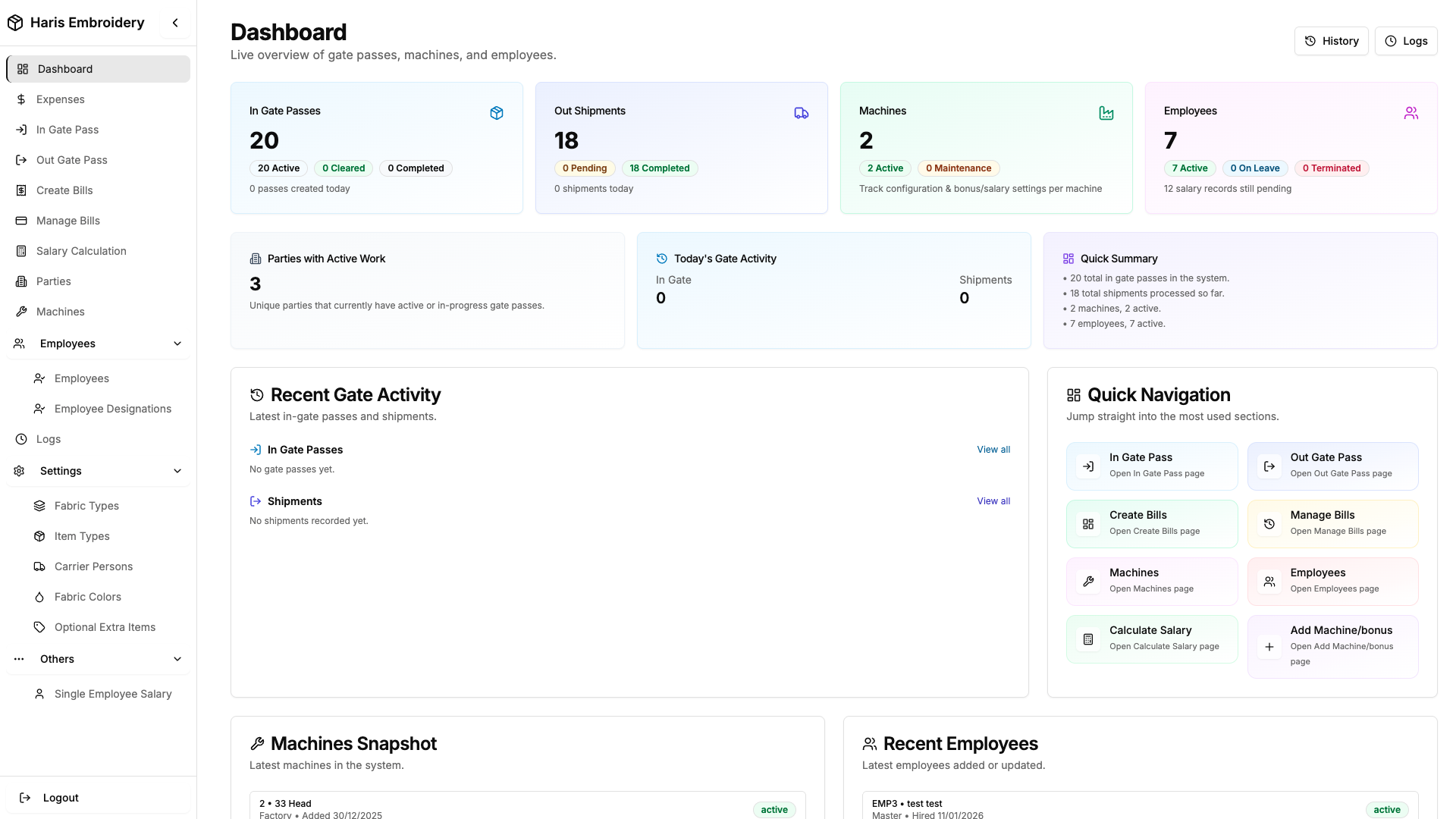This screenshot has width=1456, height=819.
Task: Click the dollar icon next to Expenses
Action: coord(21,99)
